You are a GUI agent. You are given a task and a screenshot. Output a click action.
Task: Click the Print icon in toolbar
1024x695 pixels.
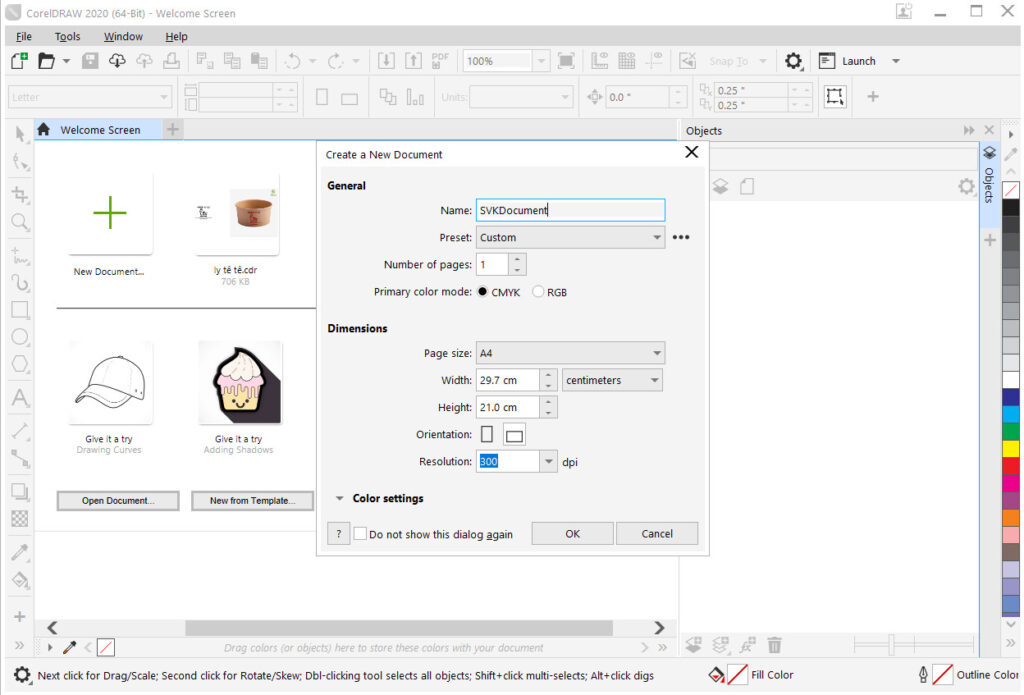[x=172, y=61]
